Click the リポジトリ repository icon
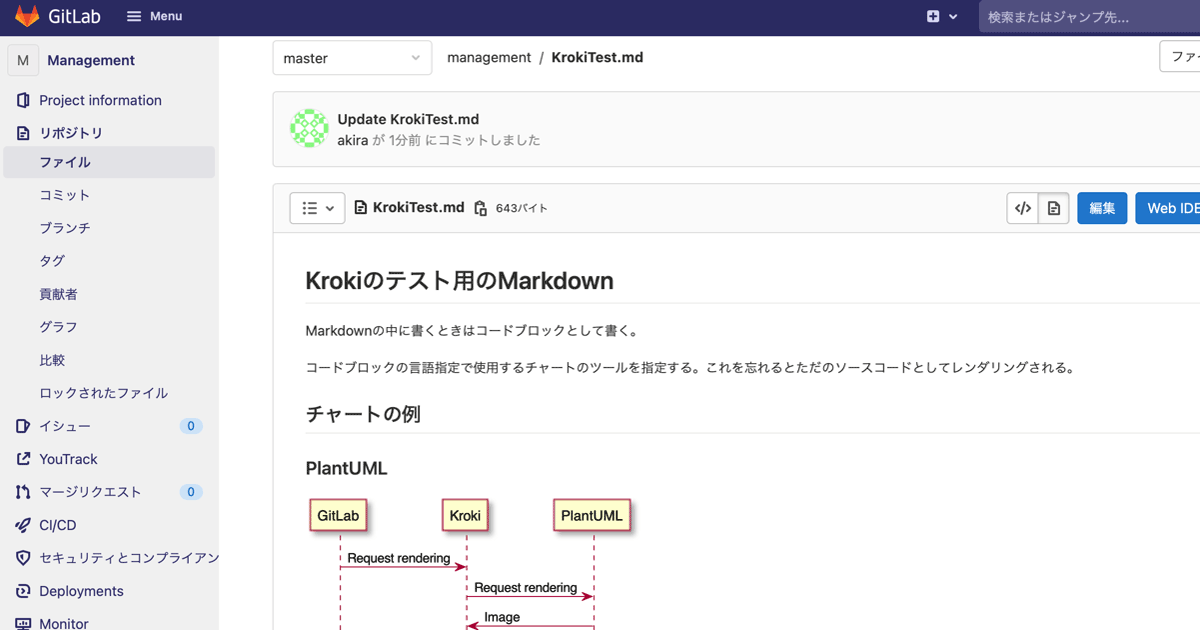1200x630 pixels. [x=23, y=133]
